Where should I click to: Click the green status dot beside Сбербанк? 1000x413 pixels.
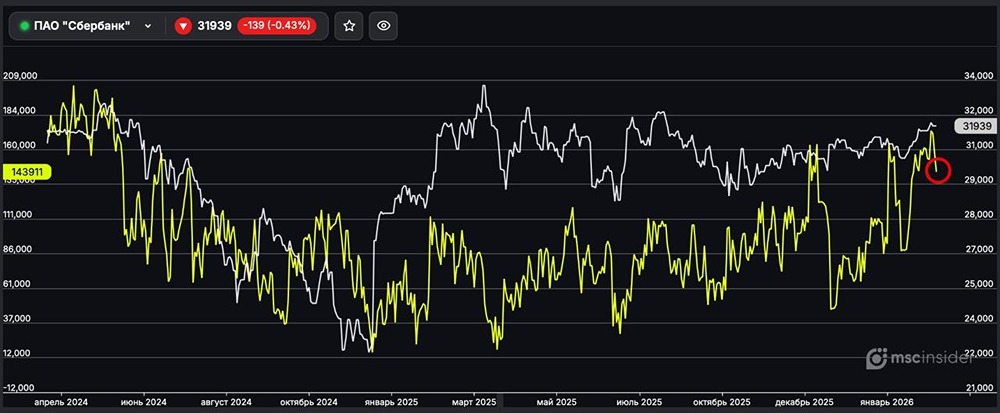coord(25,26)
